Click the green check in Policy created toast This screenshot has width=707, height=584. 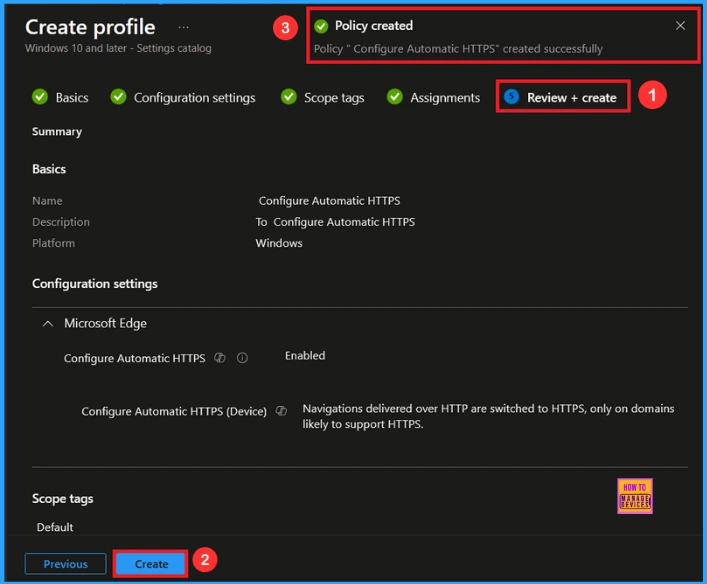321,26
